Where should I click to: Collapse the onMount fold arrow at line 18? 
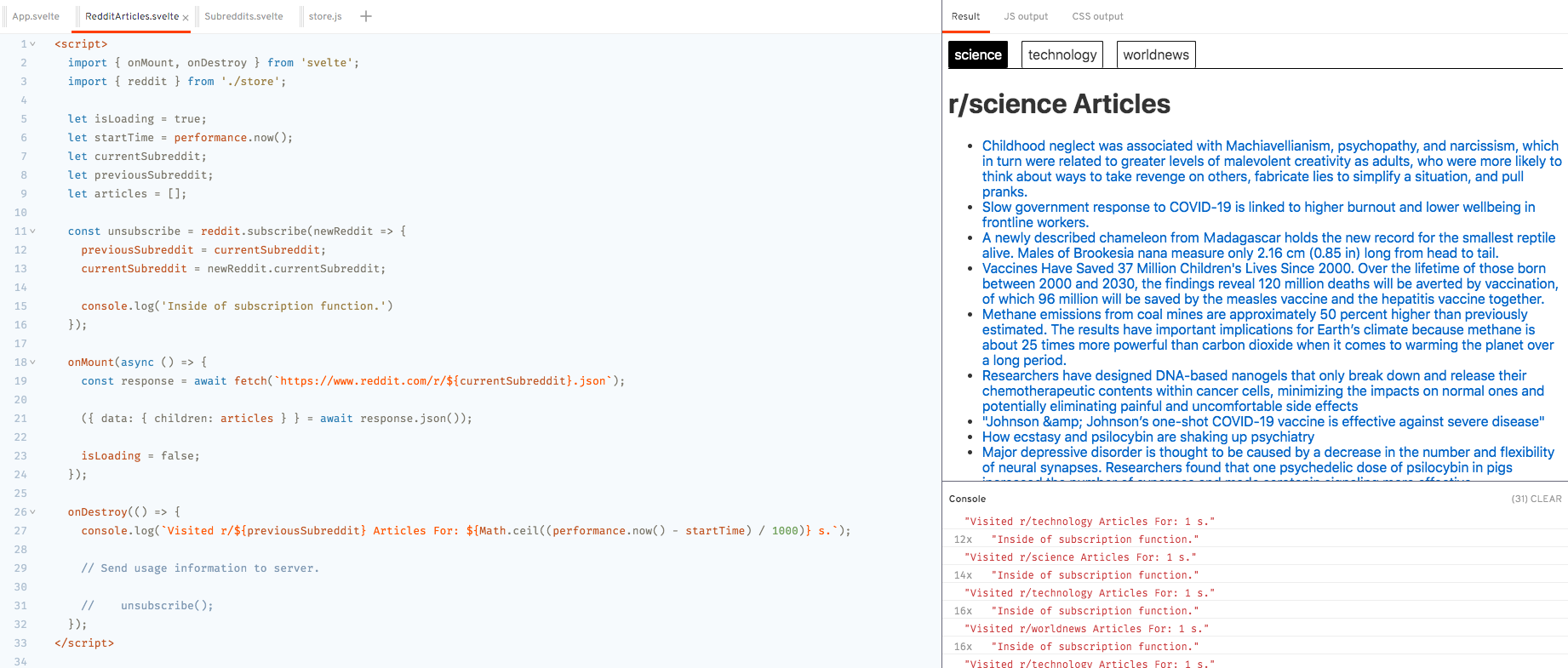(33, 363)
